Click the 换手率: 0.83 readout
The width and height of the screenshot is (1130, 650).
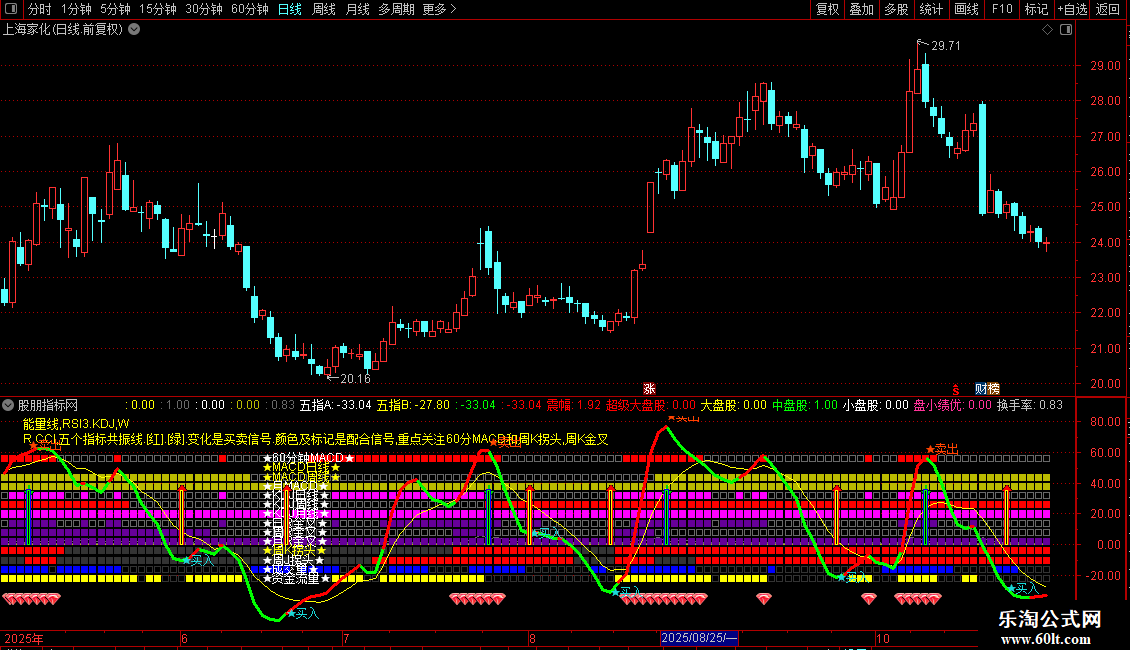[1030, 405]
